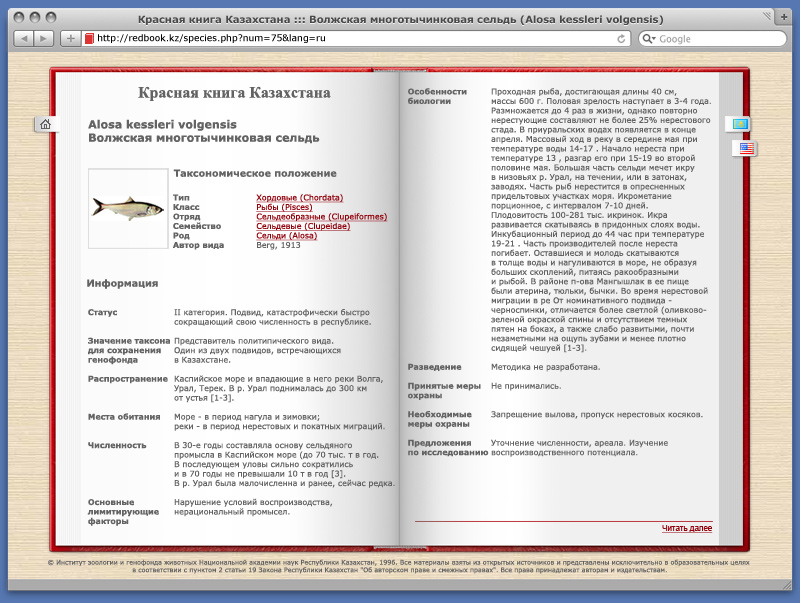
Task: Follow the Рыбы (Pisces) link
Action: click(284, 207)
